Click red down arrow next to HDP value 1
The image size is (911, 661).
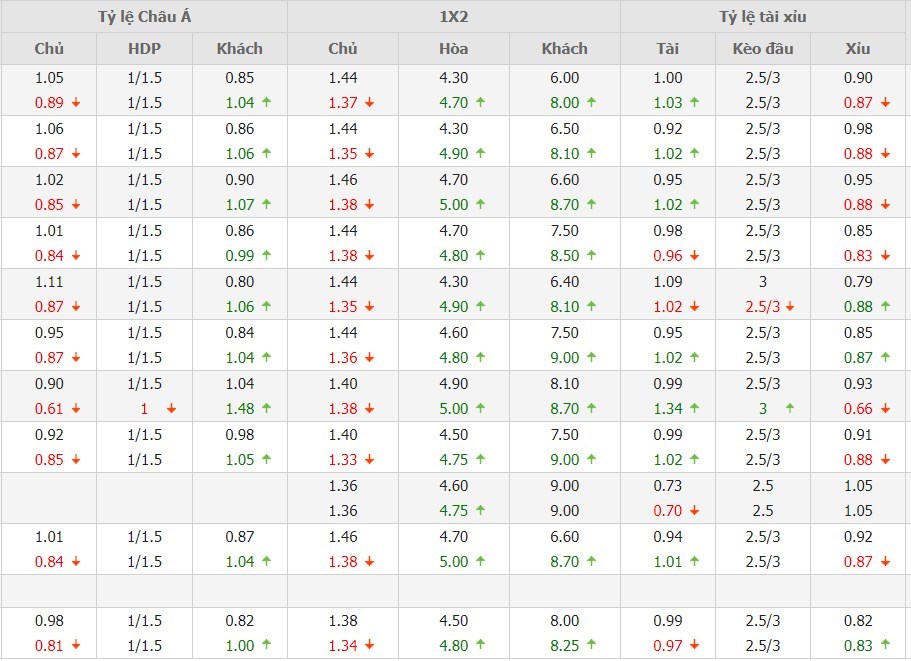click(172, 409)
